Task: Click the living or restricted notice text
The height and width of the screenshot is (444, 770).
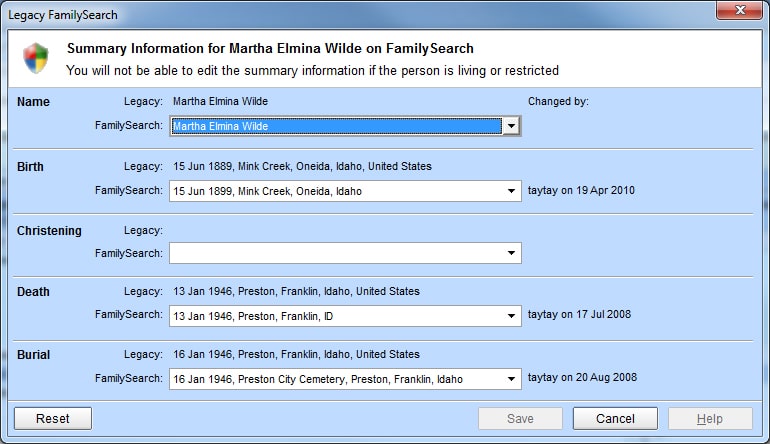Action: (x=312, y=71)
